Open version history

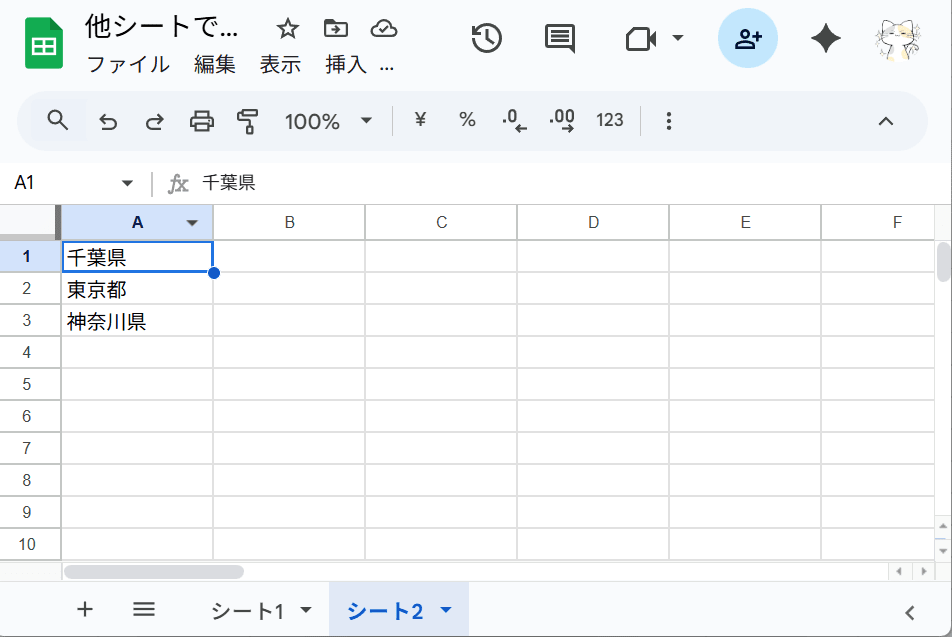tap(485, 38)
